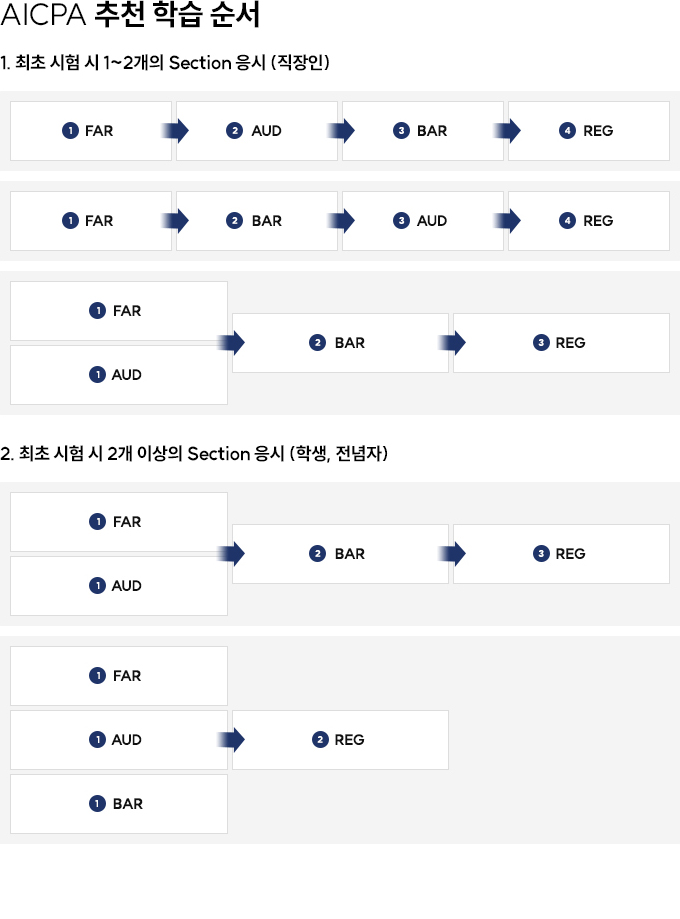Screen dimensions: 680x919
Task: Click the AICPA 추천 학습 순서 title
Action: pos(130,14)
